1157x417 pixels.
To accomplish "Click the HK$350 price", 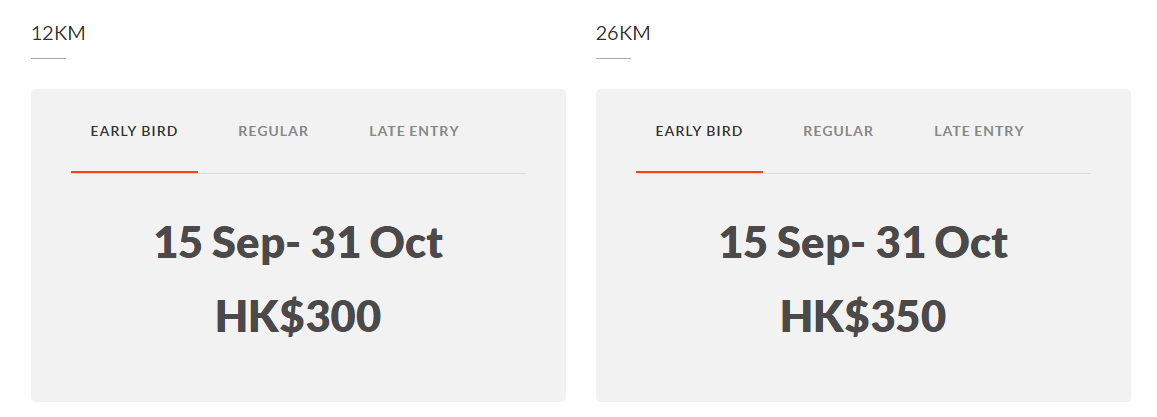I will tap(863, 316).
